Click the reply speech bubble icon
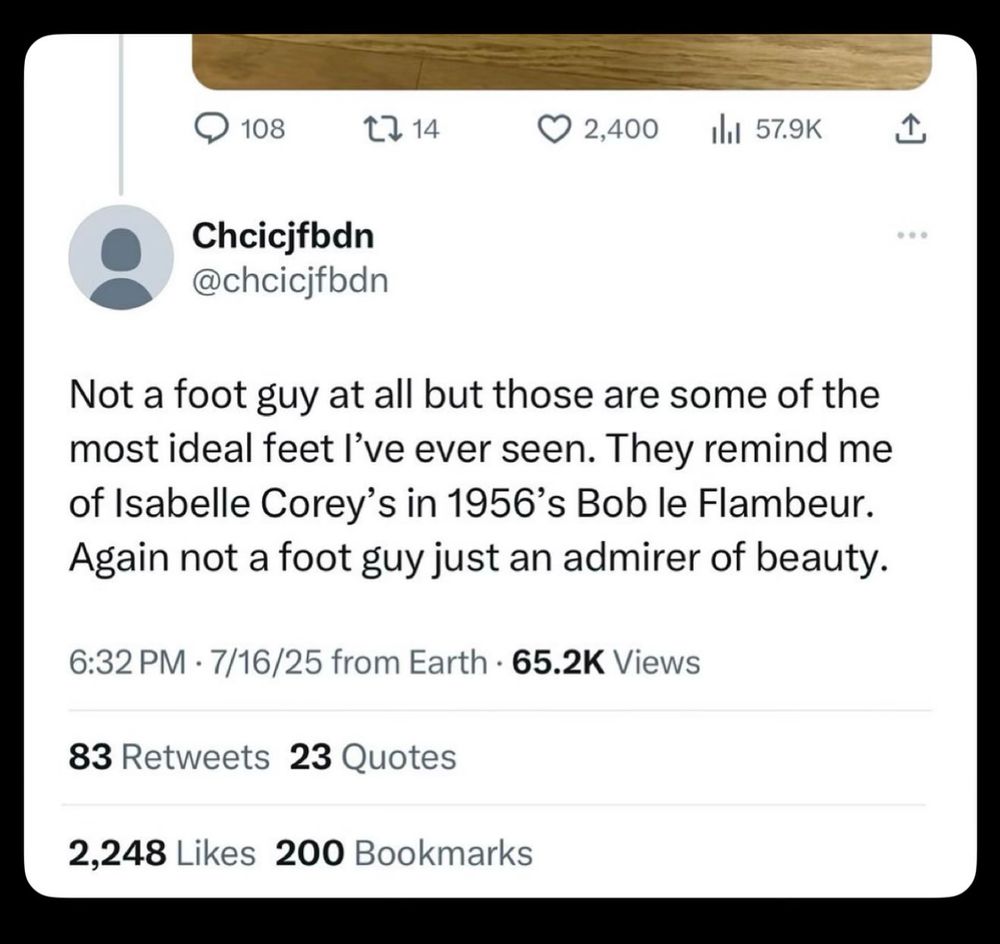The image size is (1000, 944). (209, 128)
